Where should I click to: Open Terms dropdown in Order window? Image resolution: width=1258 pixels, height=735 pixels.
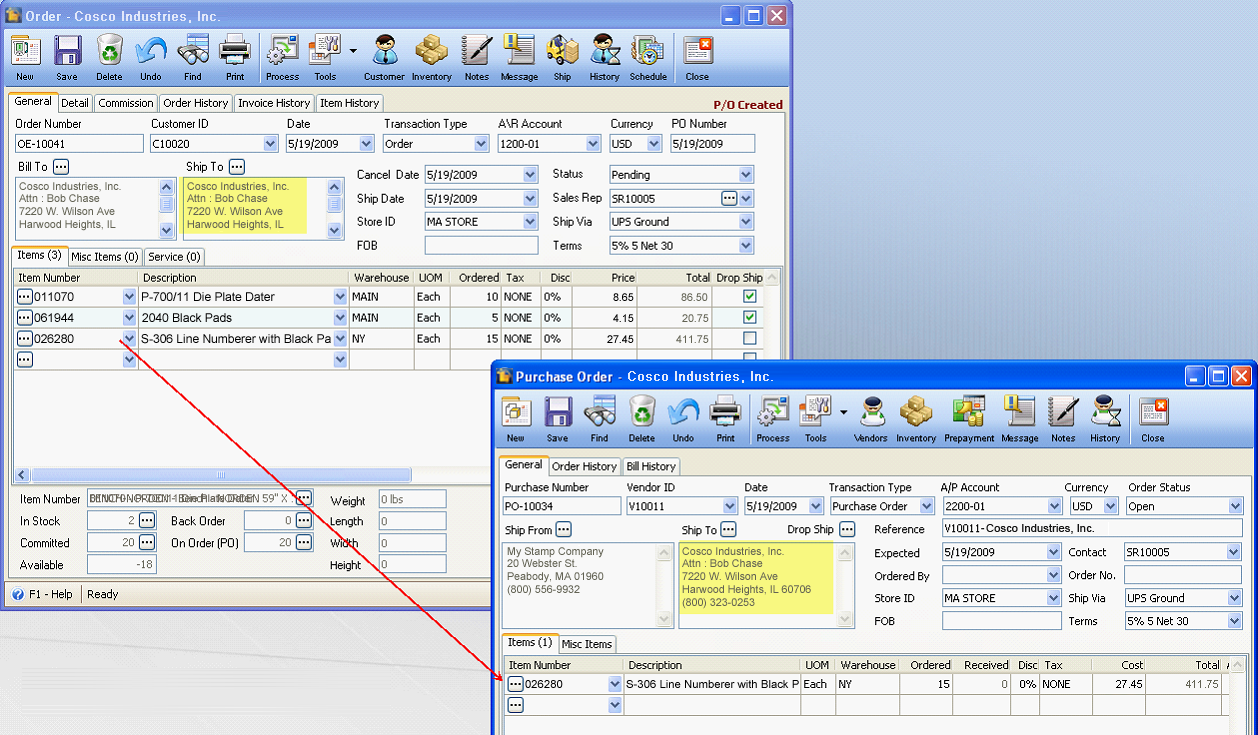tap(746, 246)
